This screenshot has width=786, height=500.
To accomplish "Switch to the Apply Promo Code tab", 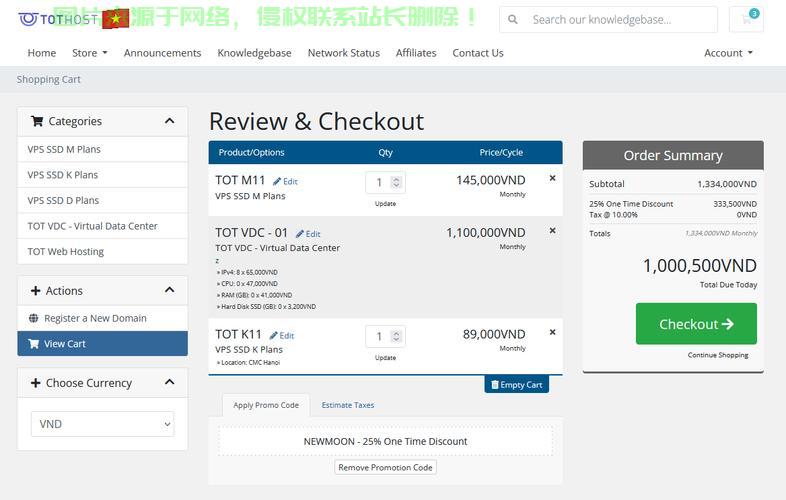I will 266,405.
